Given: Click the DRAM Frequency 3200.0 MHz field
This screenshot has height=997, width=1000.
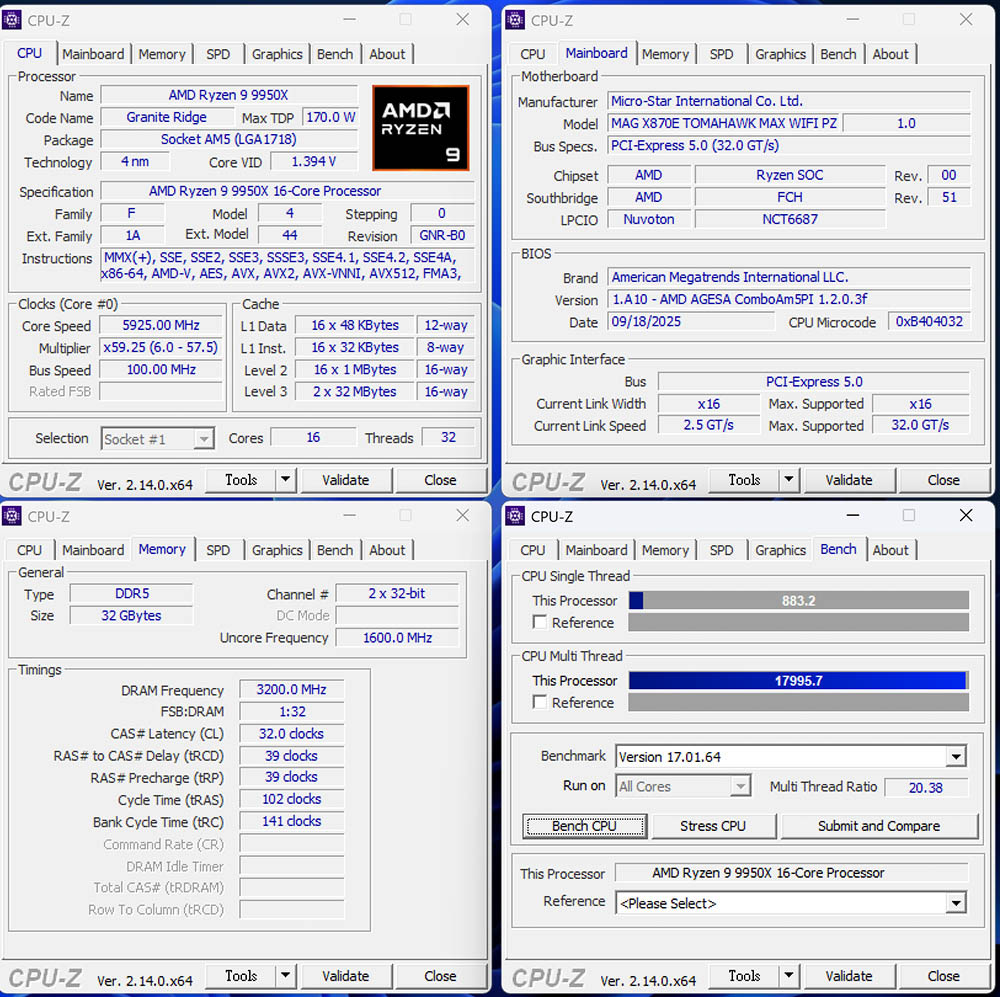Looking at the screenshot, I should click(292, 690).
